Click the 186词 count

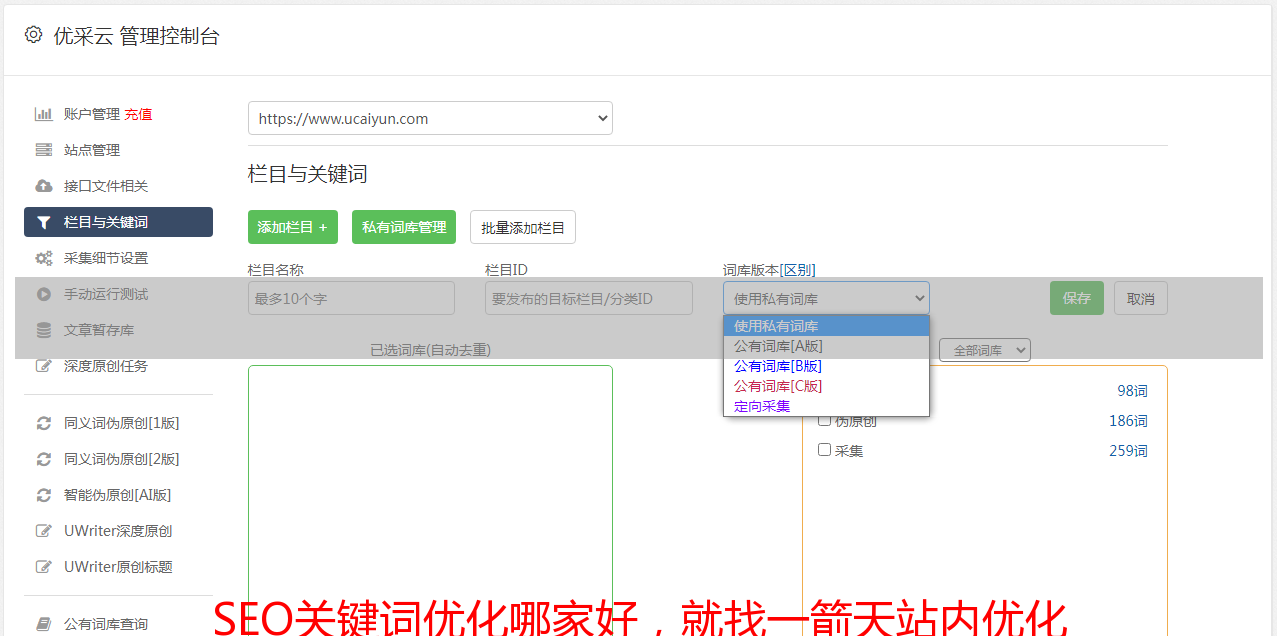pos(1128,421)
